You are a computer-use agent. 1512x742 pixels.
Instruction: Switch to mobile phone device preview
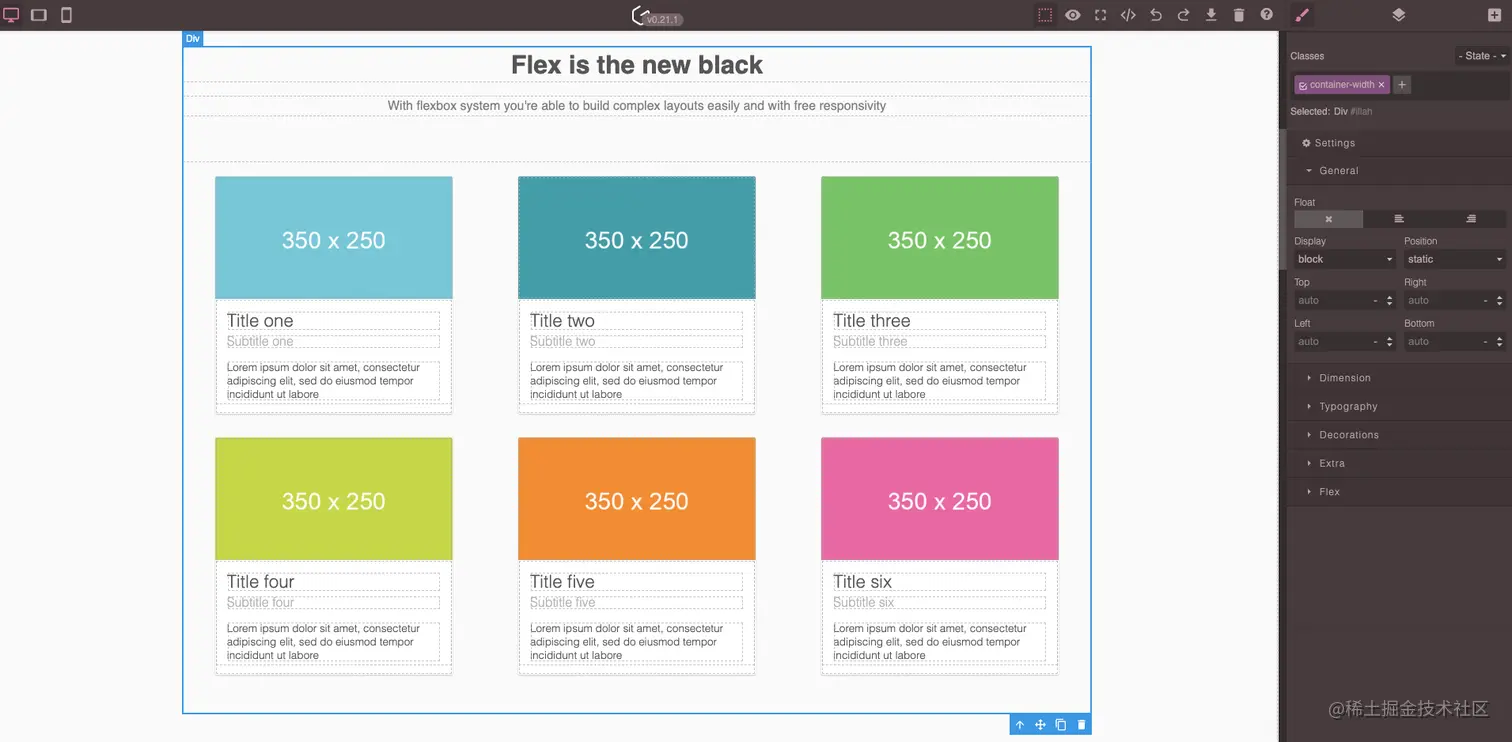[66, 15]
